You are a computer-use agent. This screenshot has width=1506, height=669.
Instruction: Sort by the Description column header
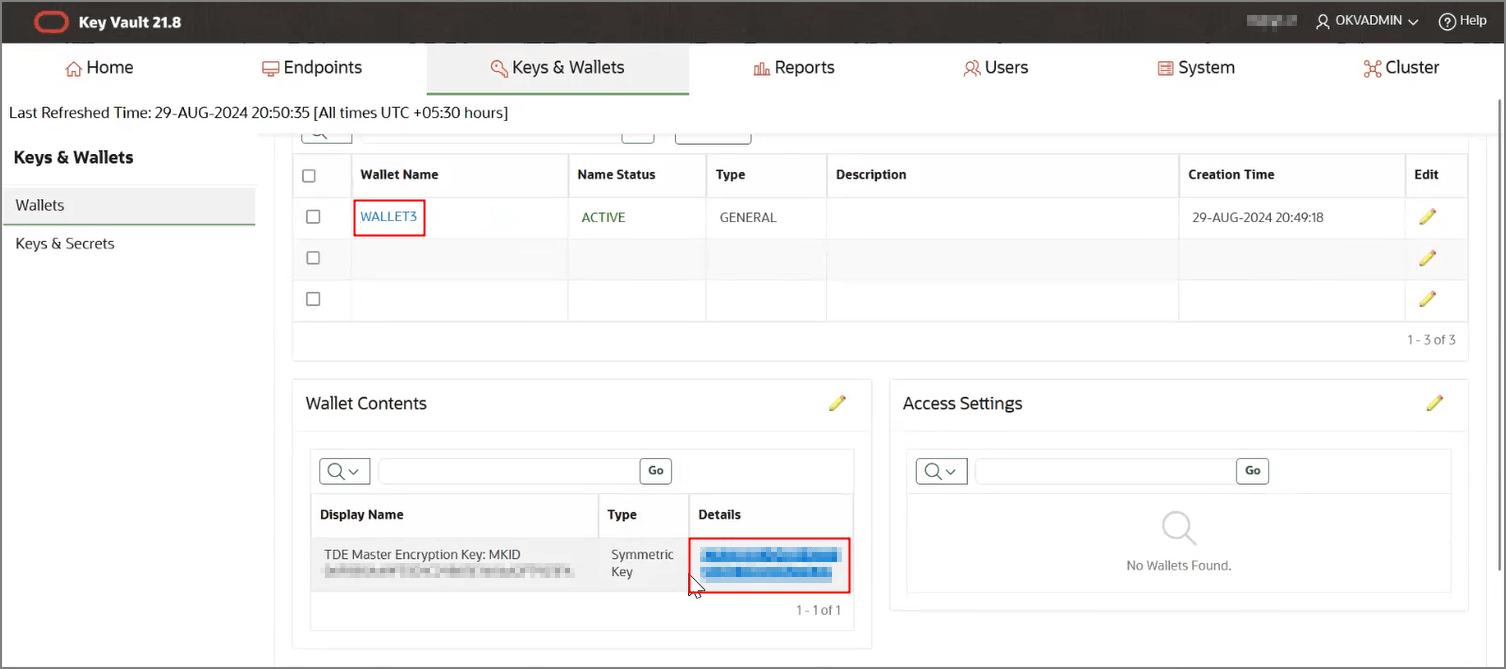click(871, 174)
